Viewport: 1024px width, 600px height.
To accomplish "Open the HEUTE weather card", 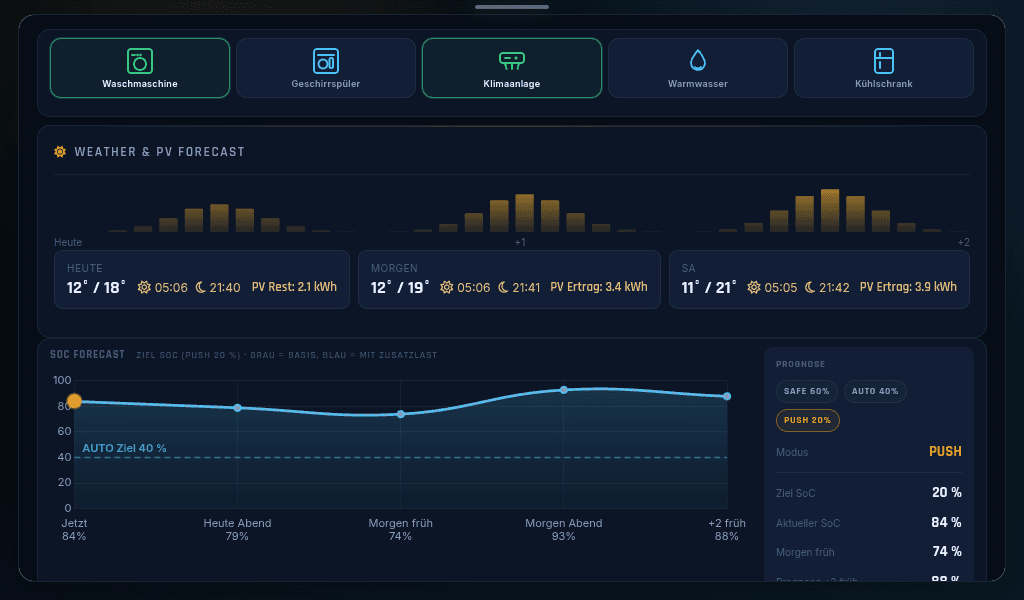I will coord(202,279).
